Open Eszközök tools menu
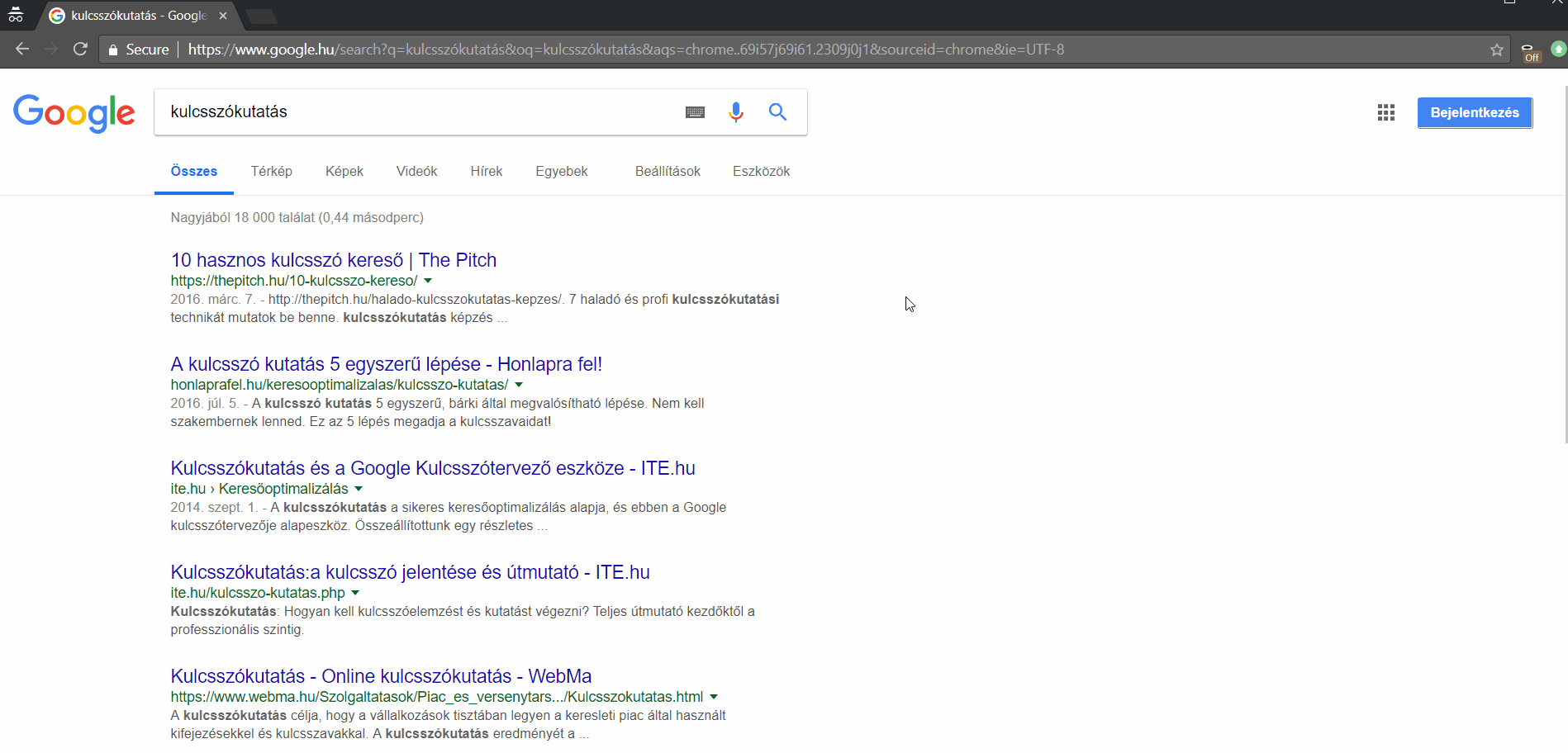Viewport: 1568px width, 753px height. pyautogui.click(x=761, y=171)
